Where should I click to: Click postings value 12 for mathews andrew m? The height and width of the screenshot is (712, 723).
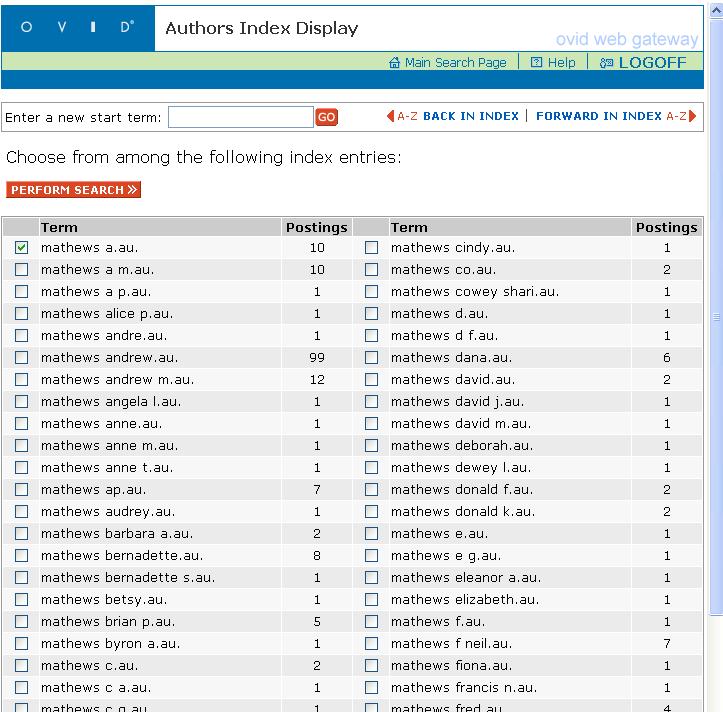click(x=317, y=380)
